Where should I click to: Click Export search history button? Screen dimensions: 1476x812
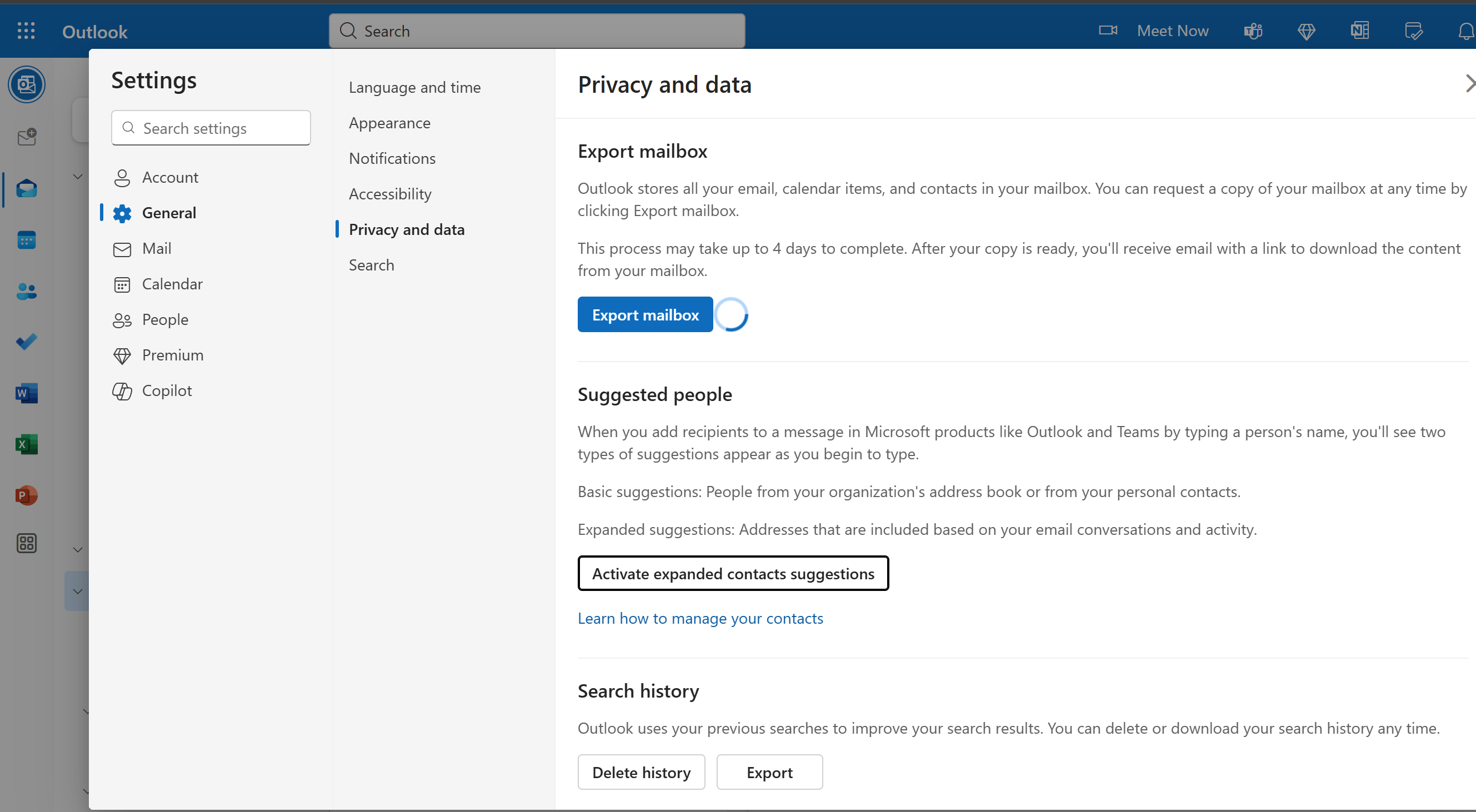coord(769,773)
